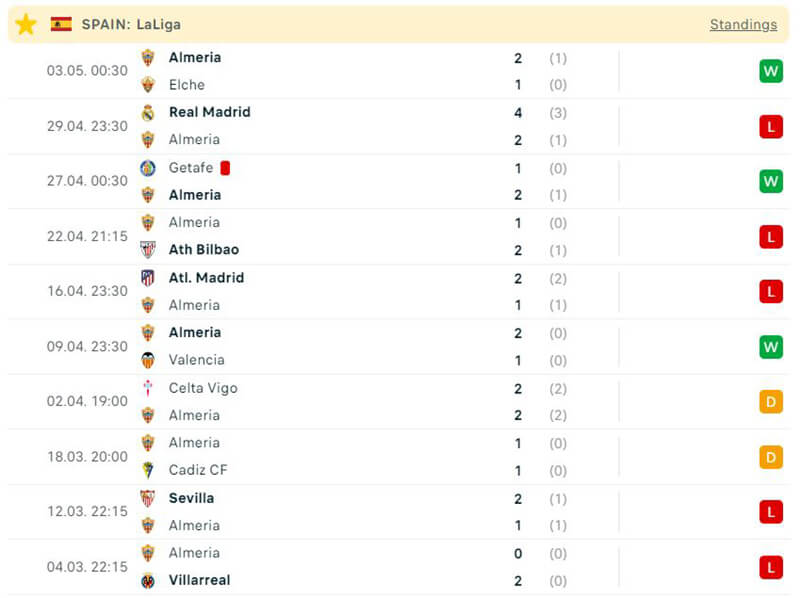Viewport: 800px width, 598px height.
Task: Click the Real Madrid club crest
Action: (x=148, y=113)
